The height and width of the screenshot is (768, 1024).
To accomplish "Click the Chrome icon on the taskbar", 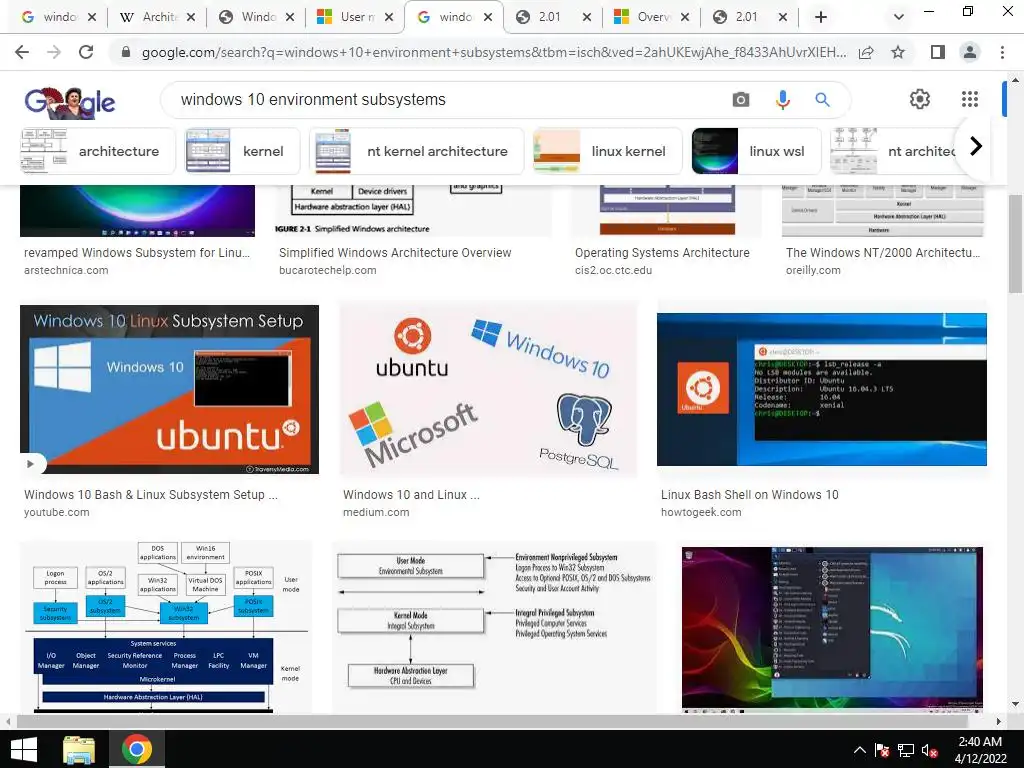I will 136,750.
